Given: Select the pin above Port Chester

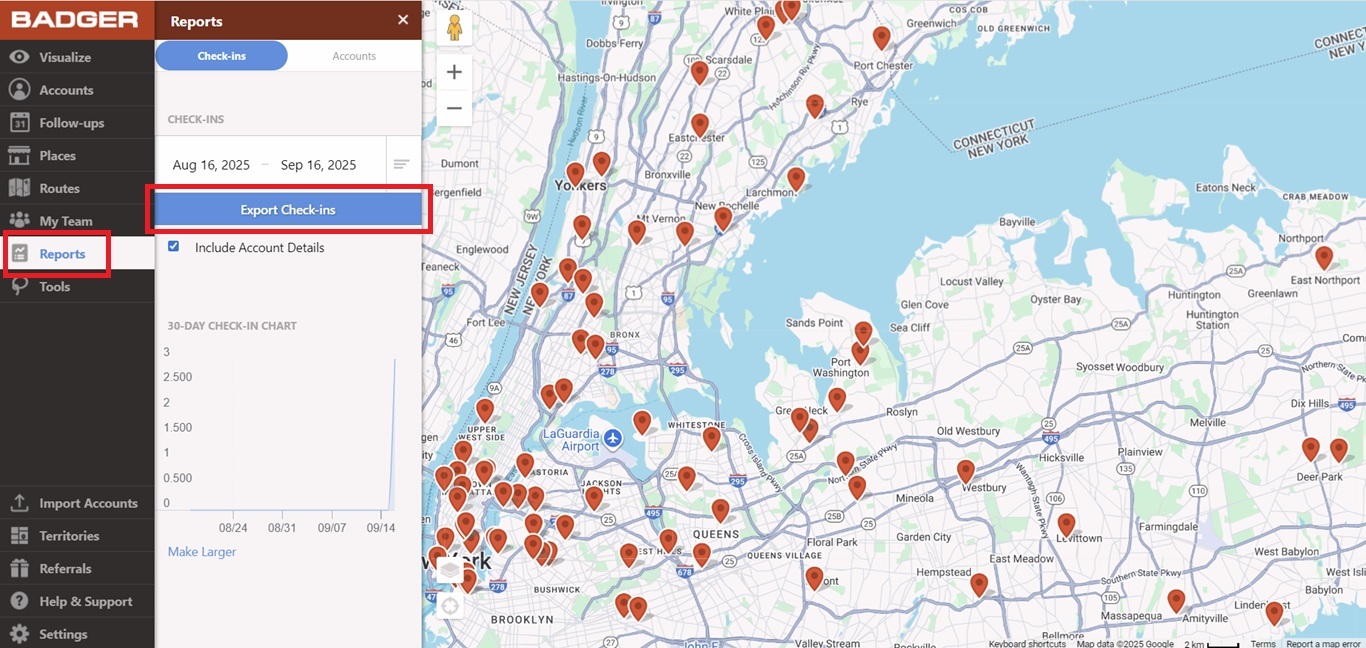Looking at the screenshot, I should click(881, 37).
